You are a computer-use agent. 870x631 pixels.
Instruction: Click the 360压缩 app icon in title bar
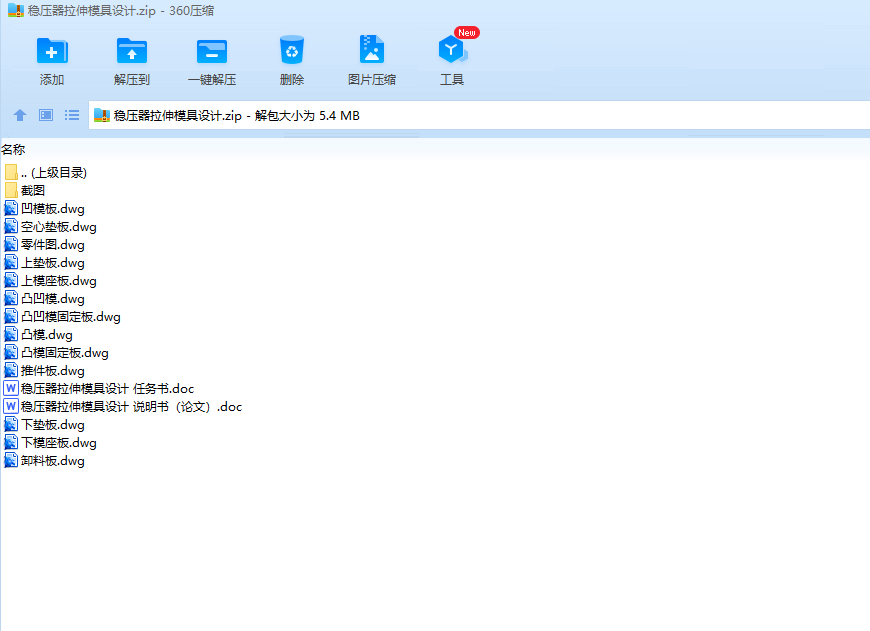[16, 11]
